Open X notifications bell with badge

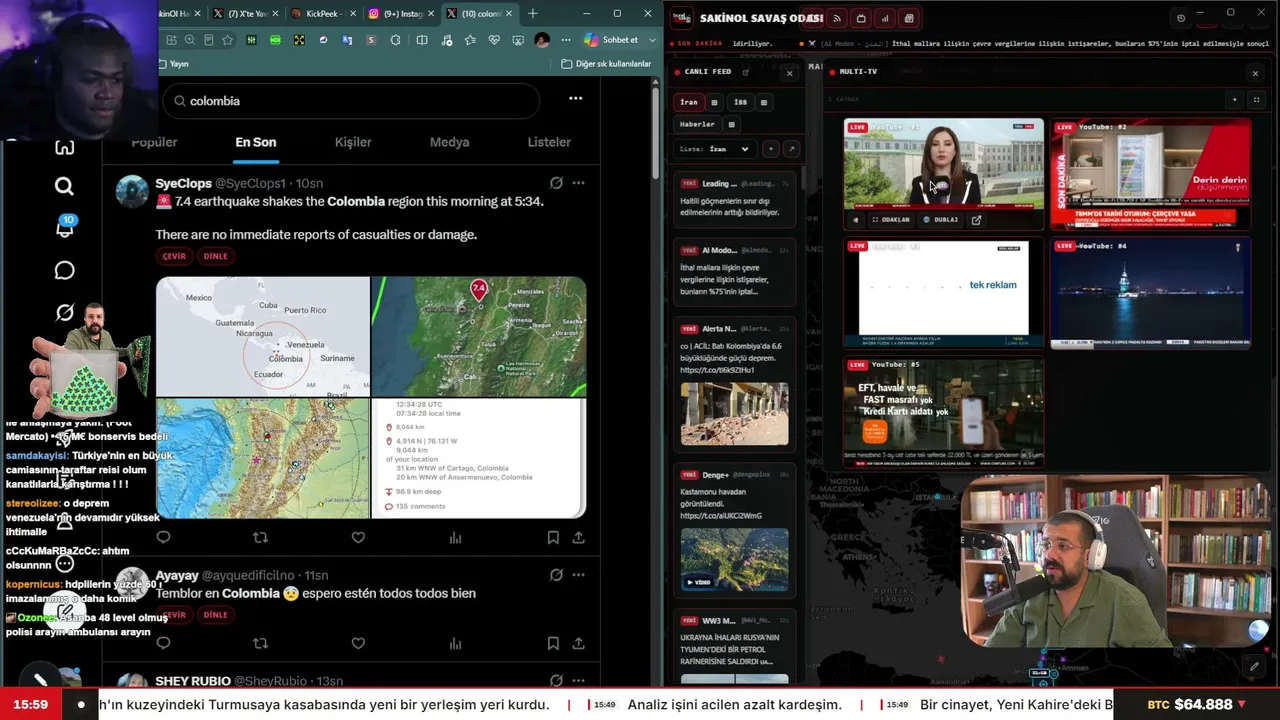point(64,228)
